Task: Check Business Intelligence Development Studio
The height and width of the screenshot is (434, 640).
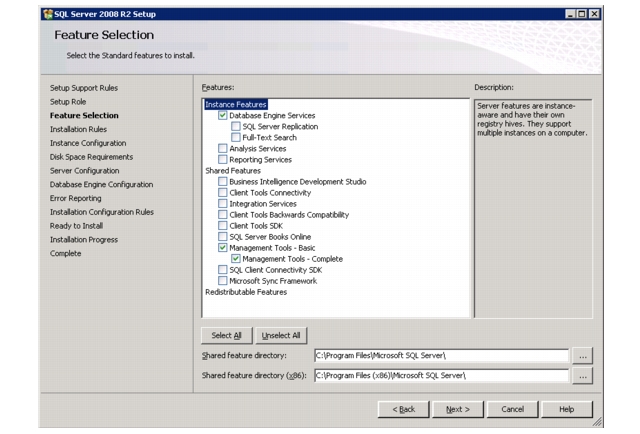Action: pos(222,182)
